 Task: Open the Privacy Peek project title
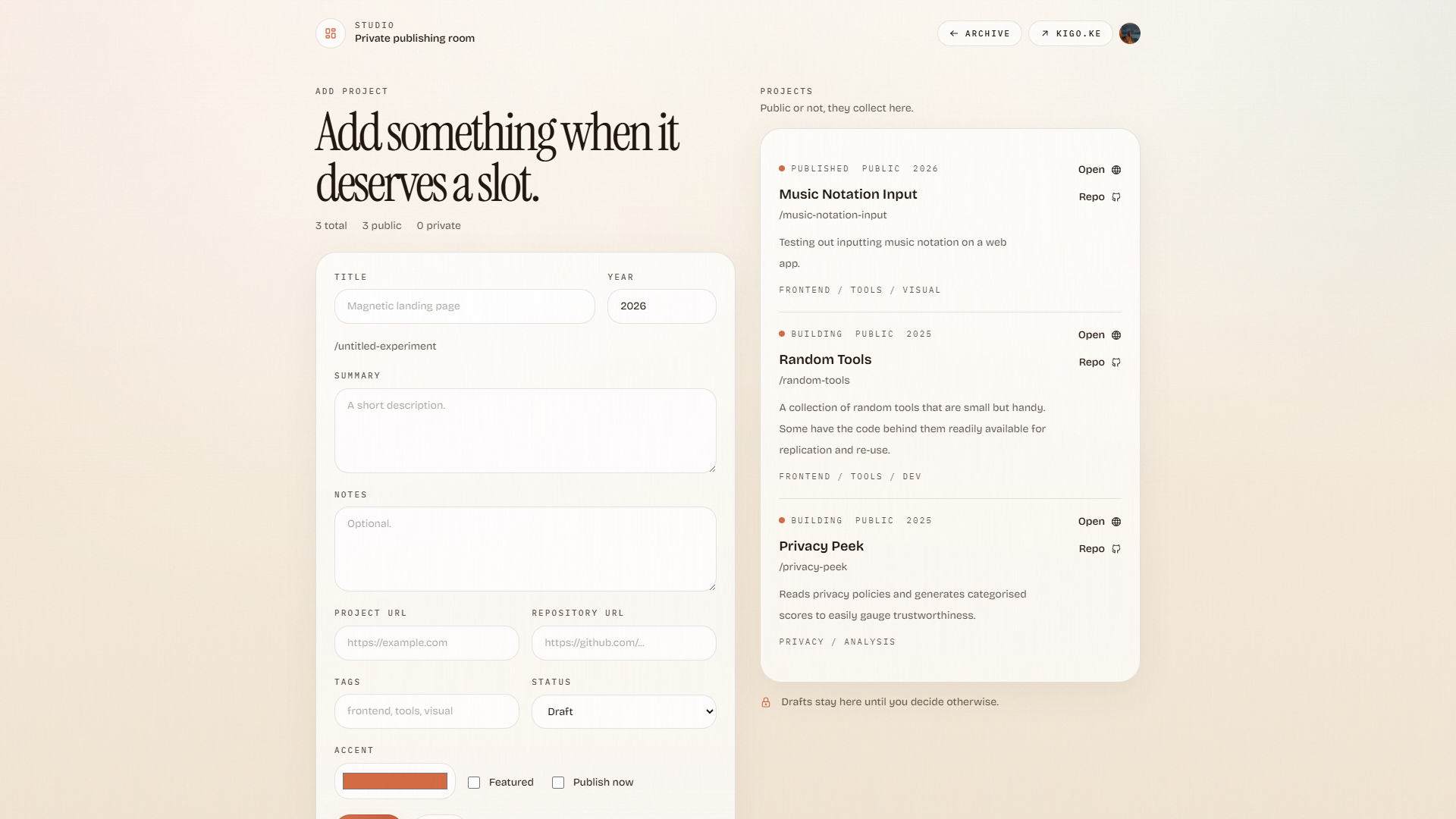(821, 546)
